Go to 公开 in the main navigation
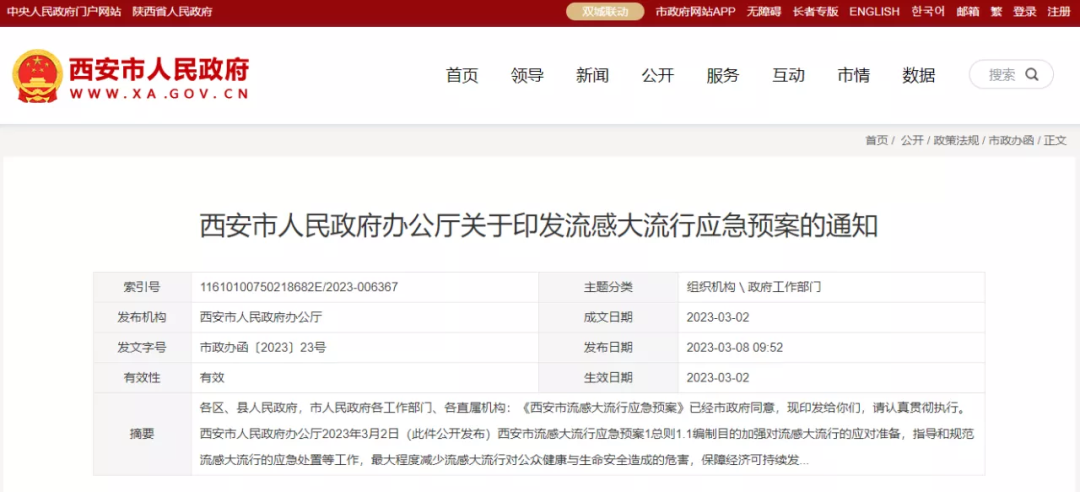This screenshot has height=492, width=1080. pyautogui.click(x=658, y=76)
